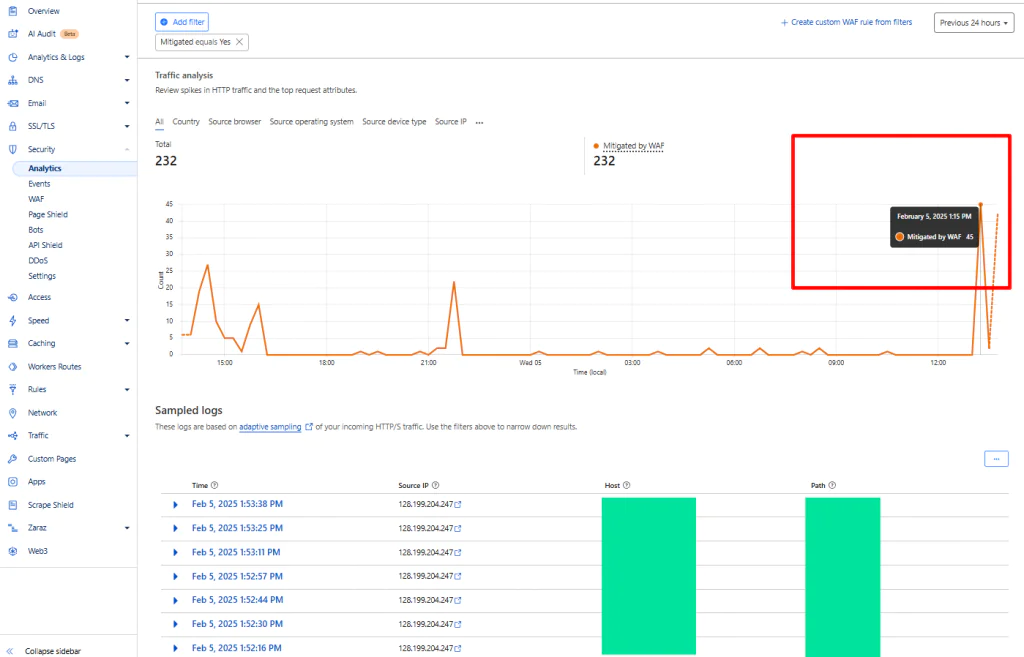This screenshot has height=657, width=1024.
Task: Open the Feb 5, 2025 1:52:57 PM entry
Action: 237,577
